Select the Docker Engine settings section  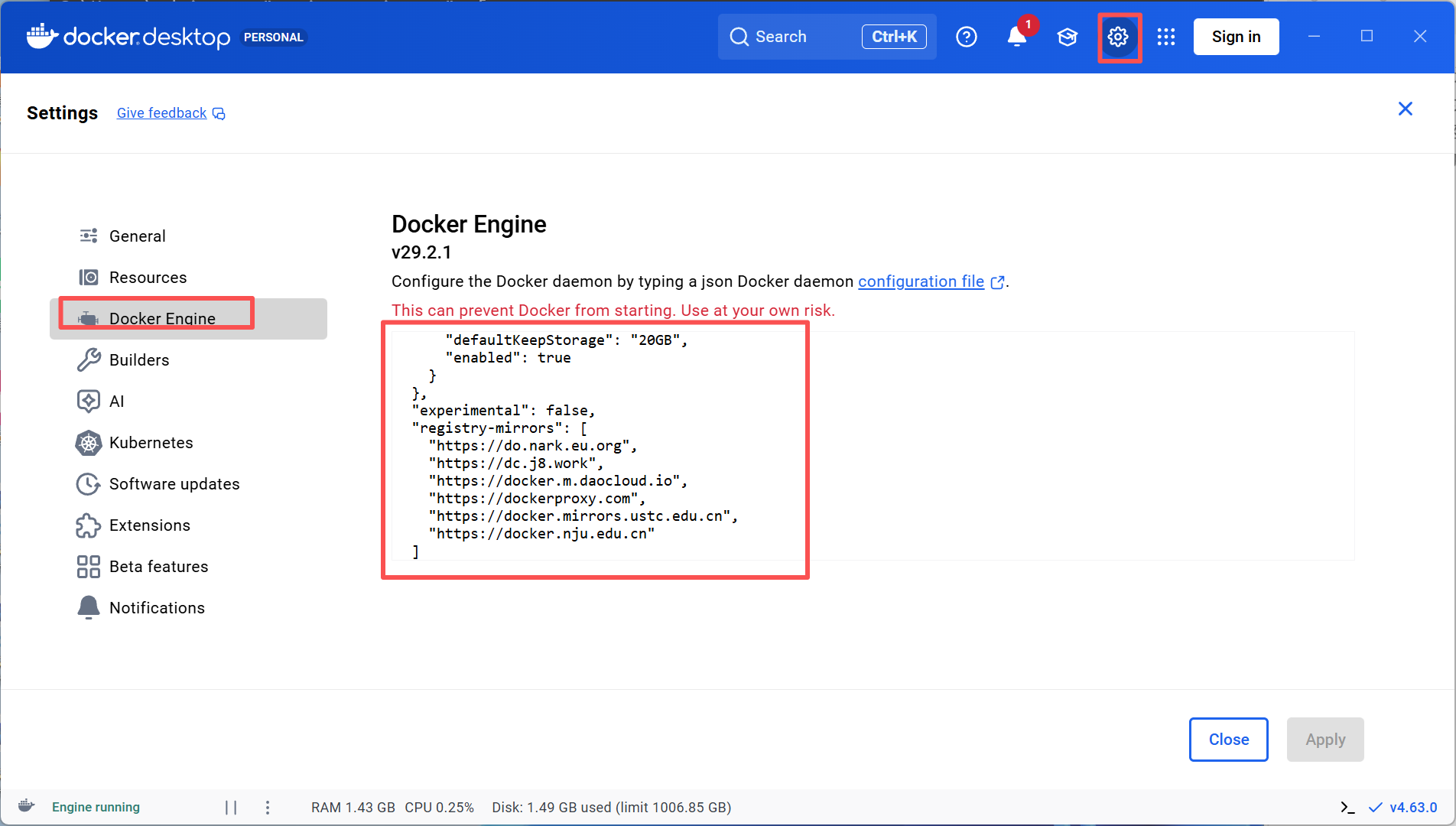tap(188, 318)
